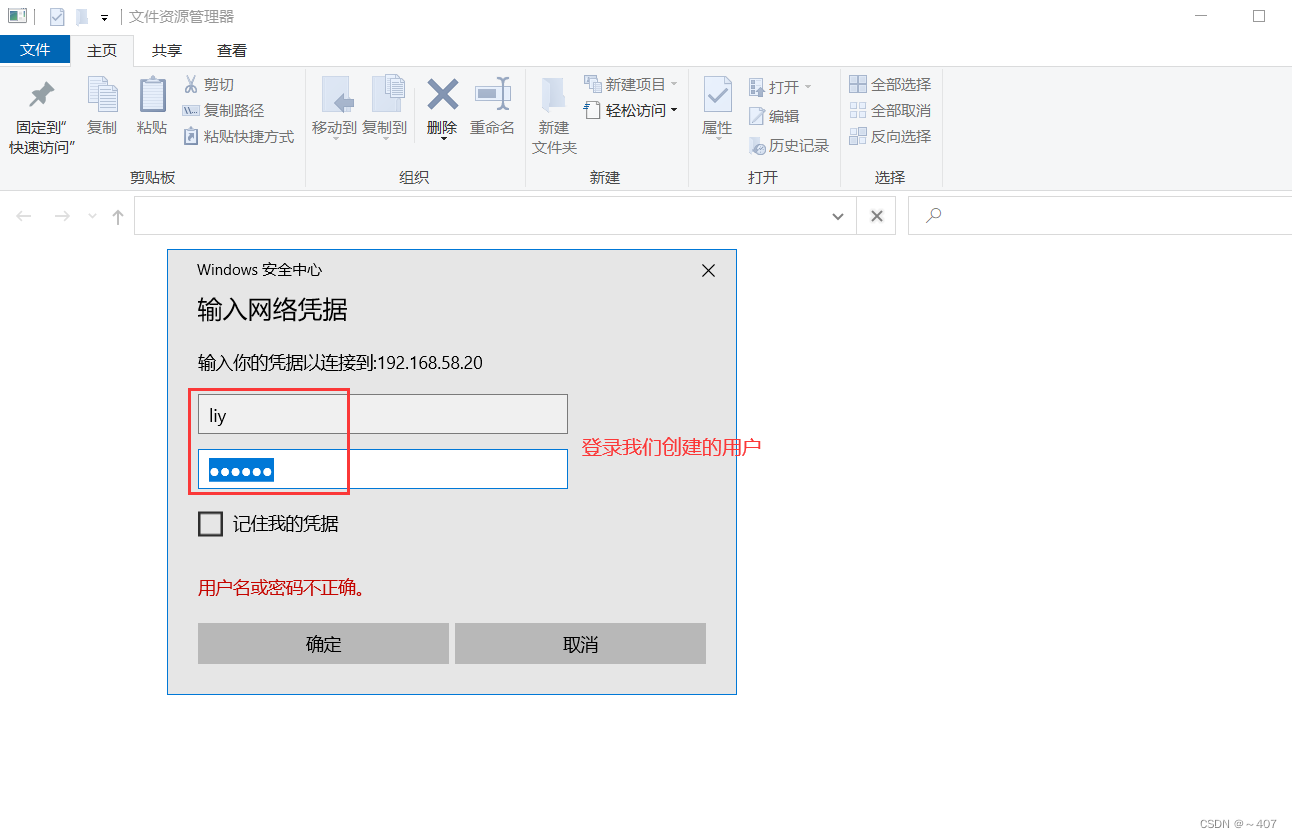The image size is (1292, 838).
Task: Click the username field containing liy
Action: [x=383, y=414]
